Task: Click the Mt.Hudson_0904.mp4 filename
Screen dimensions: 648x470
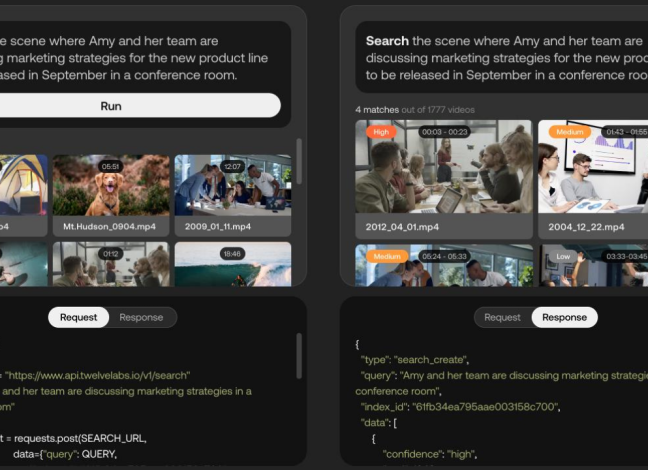Action: (110, 227)
